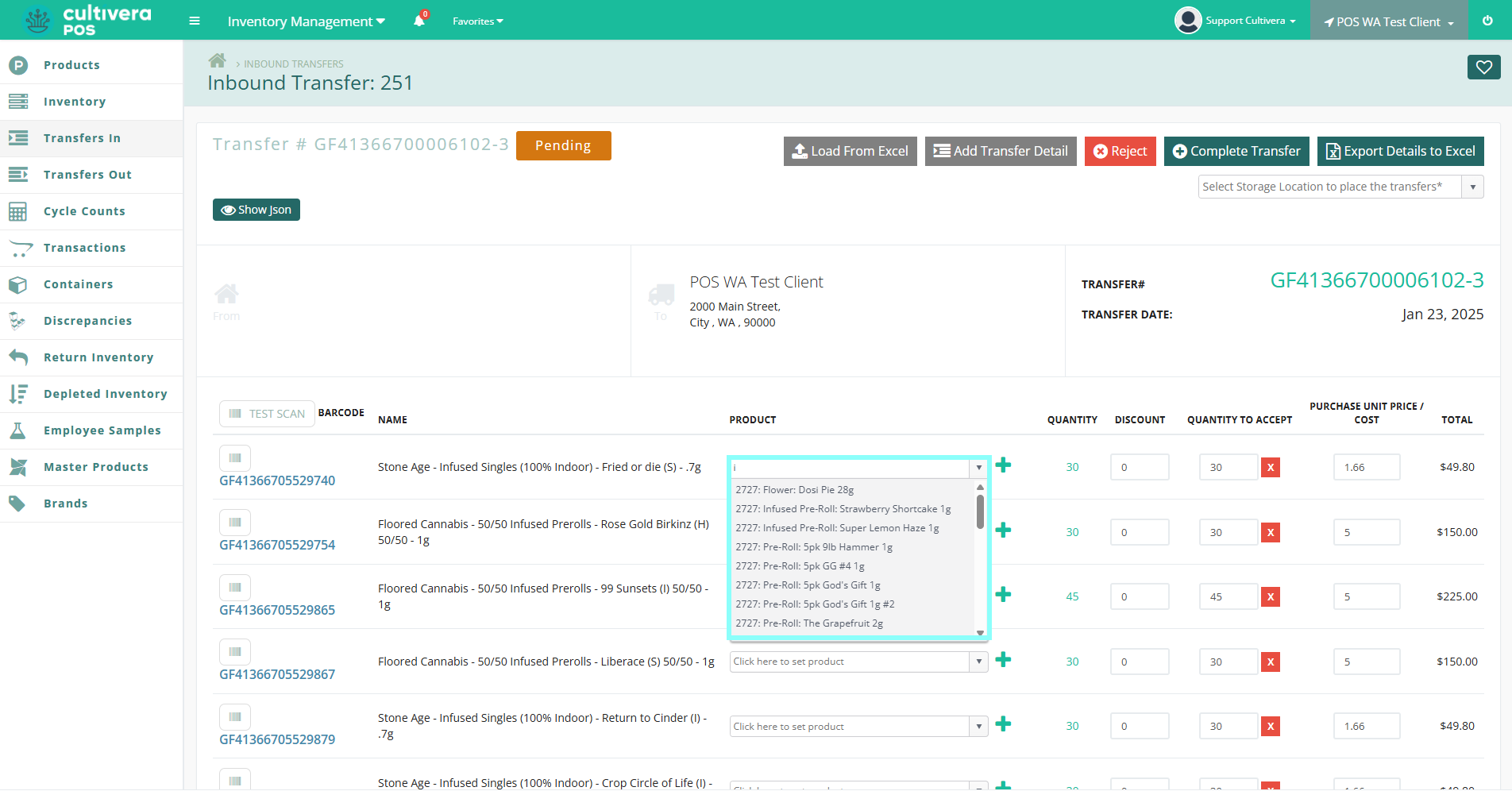Click the TEST SCAN button
The image size is (1512, 791).
(267, 414)
